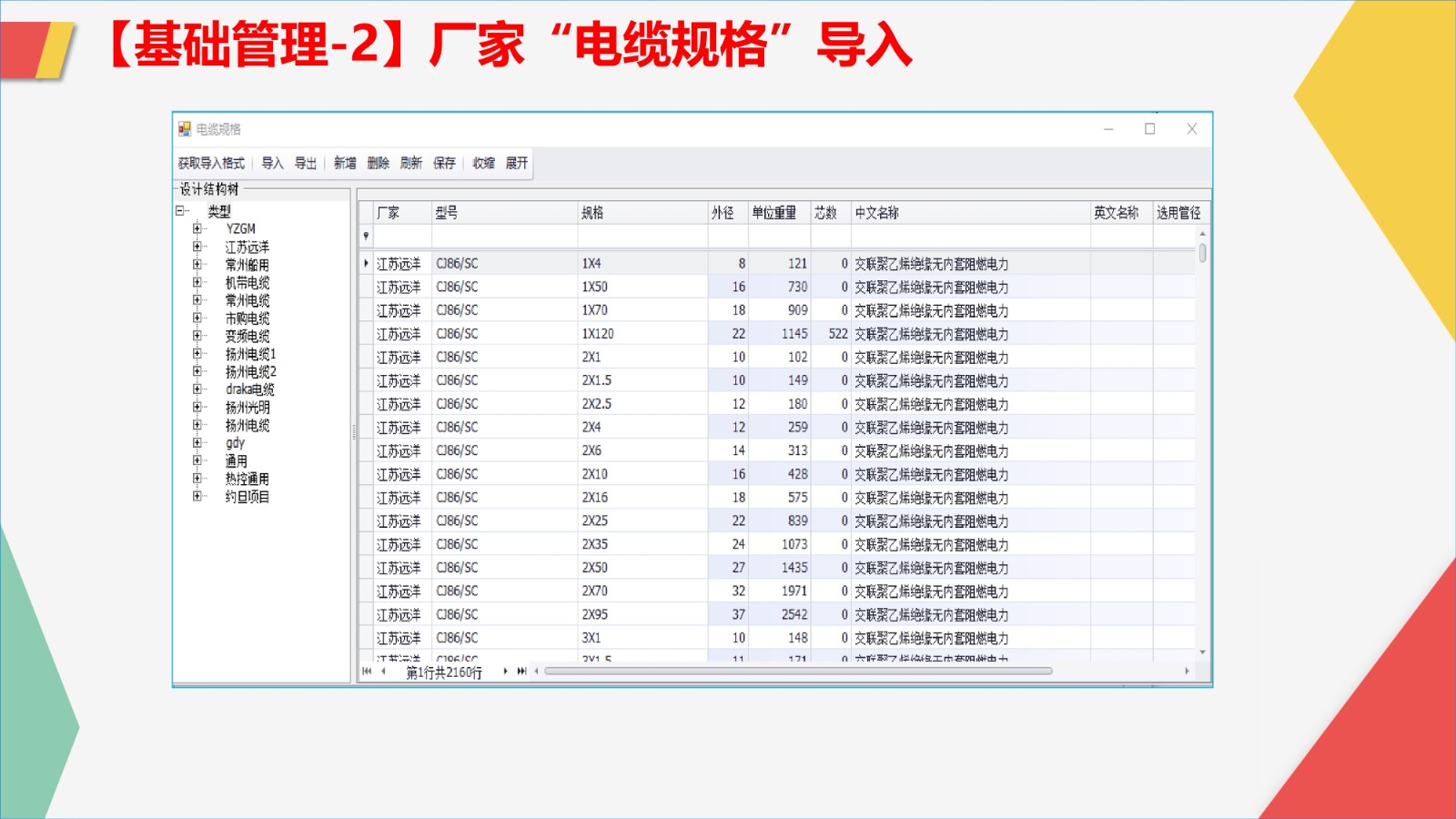Image resolution: width=1456 pixels, height=819 pixels.
Task: Click vertical scrollbar down arrow
Action: click(1202, 652)
